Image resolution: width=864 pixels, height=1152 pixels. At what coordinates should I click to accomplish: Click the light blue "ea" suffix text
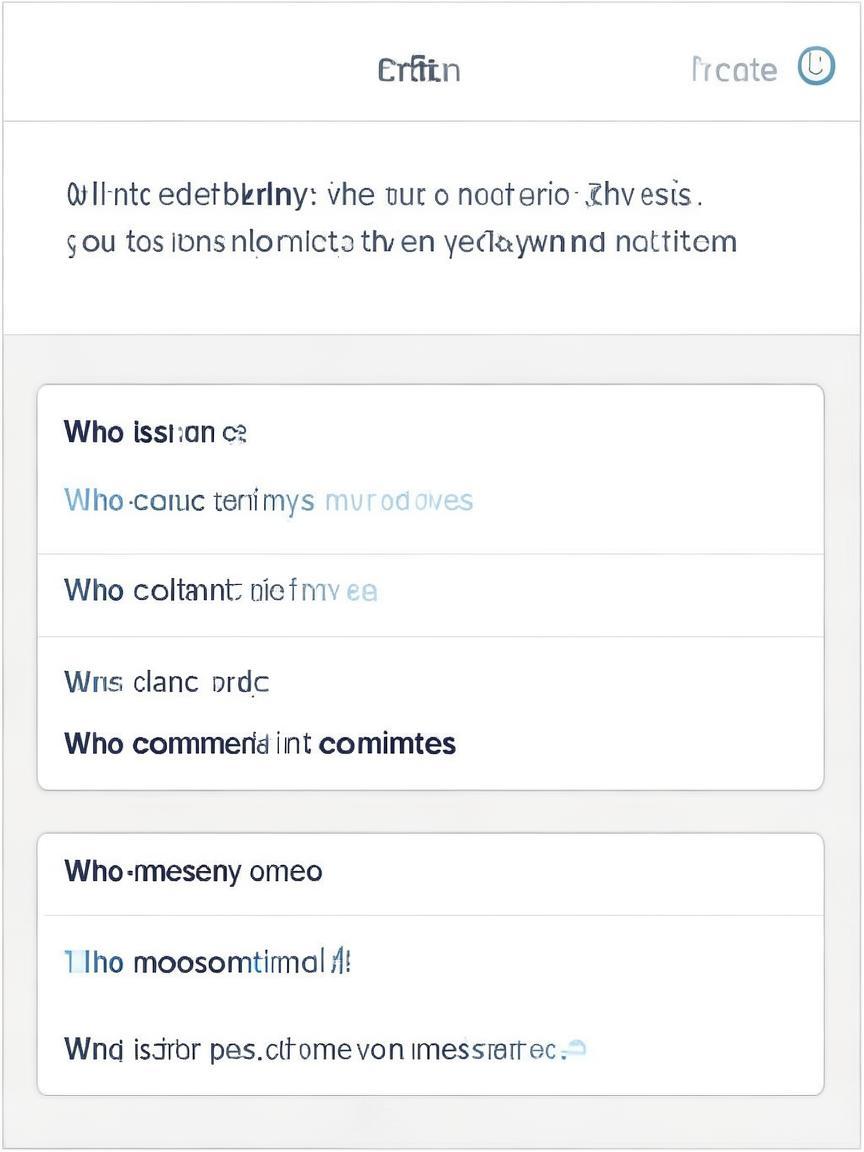(x=362, y=591)
